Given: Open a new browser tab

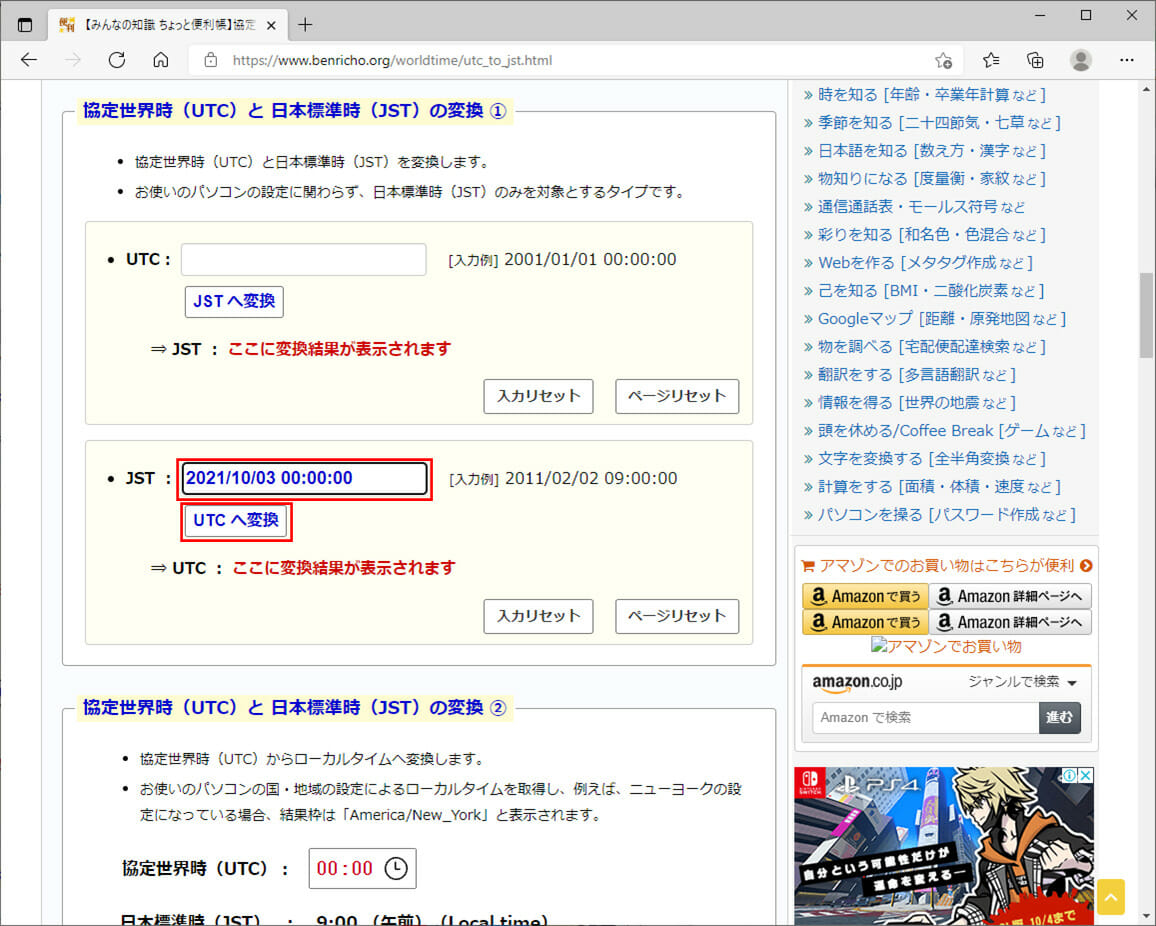Looking at the screenshot, I should point(305,25).
